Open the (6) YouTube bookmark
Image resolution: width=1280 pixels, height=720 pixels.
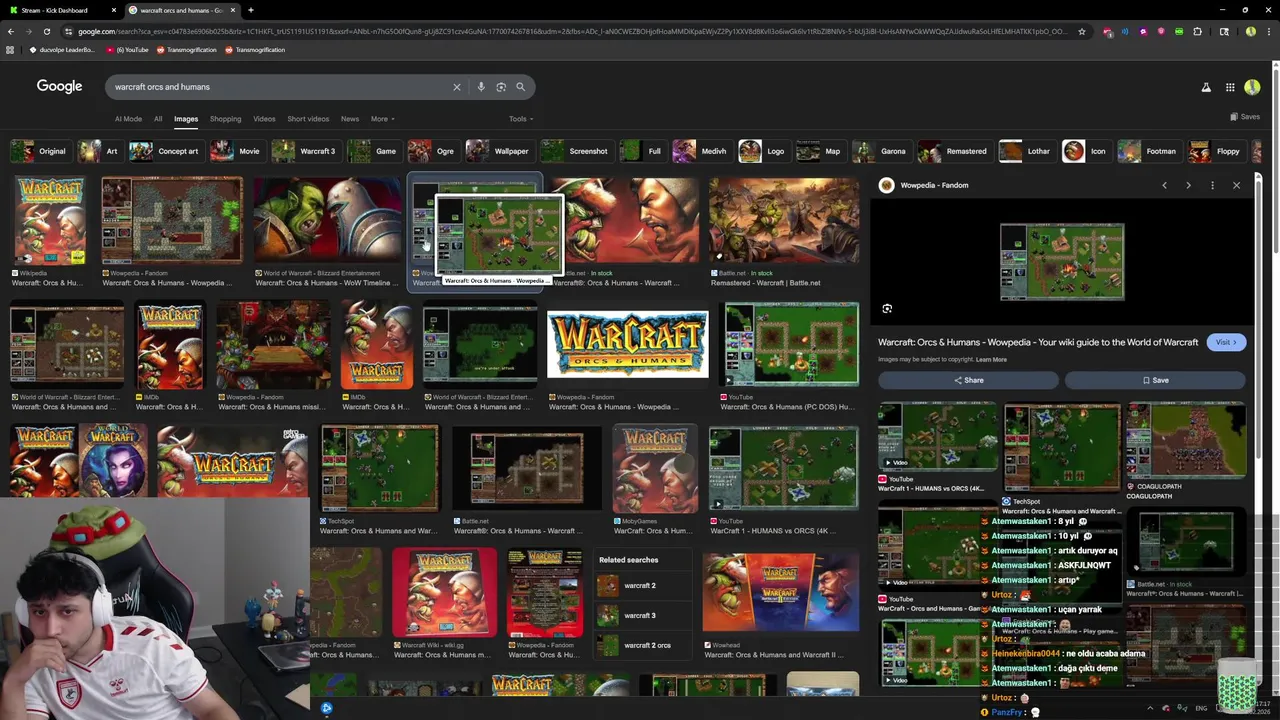tap(127, 49)
